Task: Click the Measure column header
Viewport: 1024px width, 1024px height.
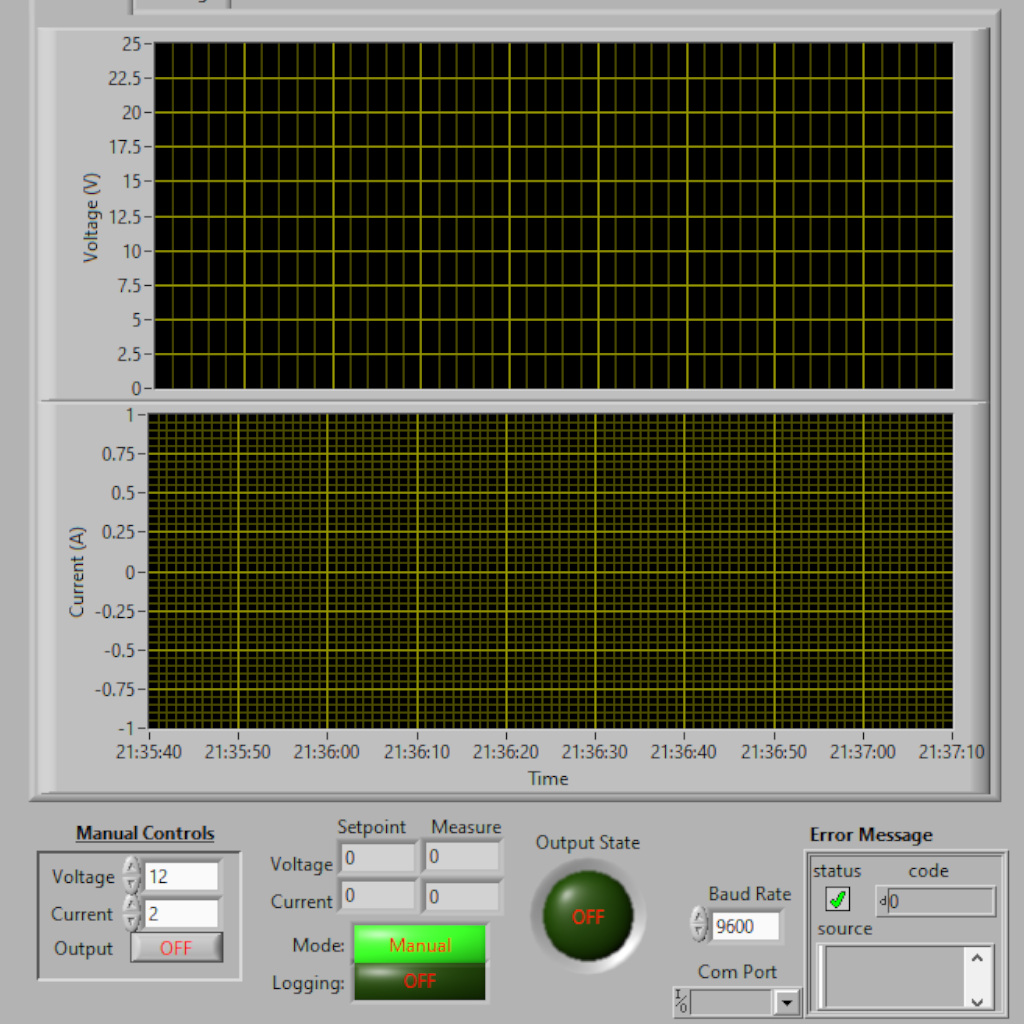Action: click(x=466, y=827)
